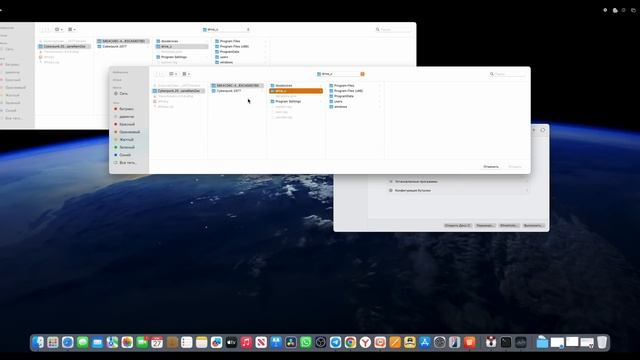
Task: Open grouping dropdown in front dialog toolbar
Action: click(x=186, y=74)
